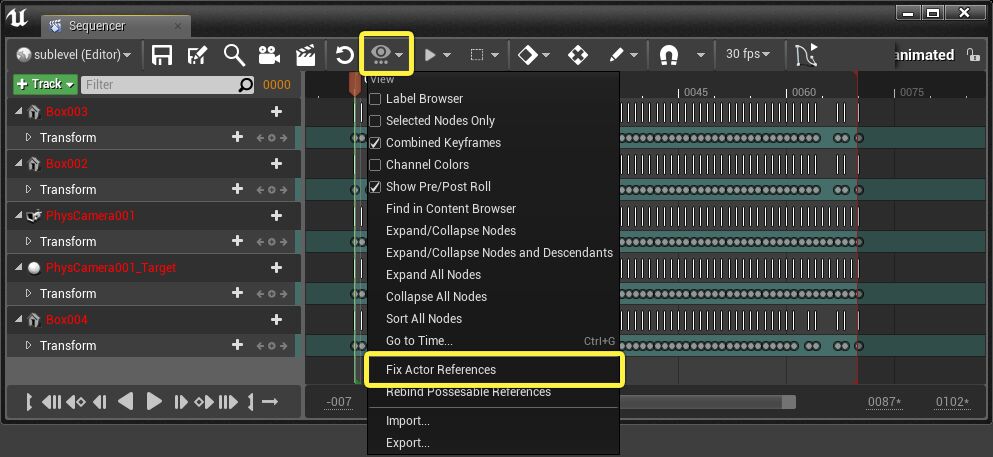Enable Channel Colors checkbox
The image size is (993, 457).
click(375, 165)
